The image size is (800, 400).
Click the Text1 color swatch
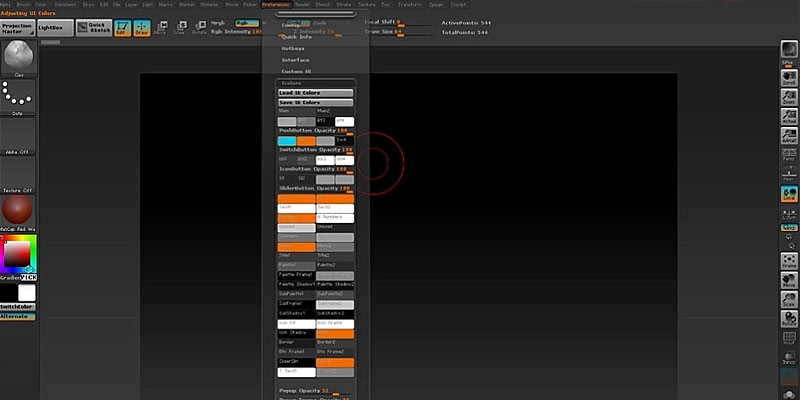coord(296,208)
